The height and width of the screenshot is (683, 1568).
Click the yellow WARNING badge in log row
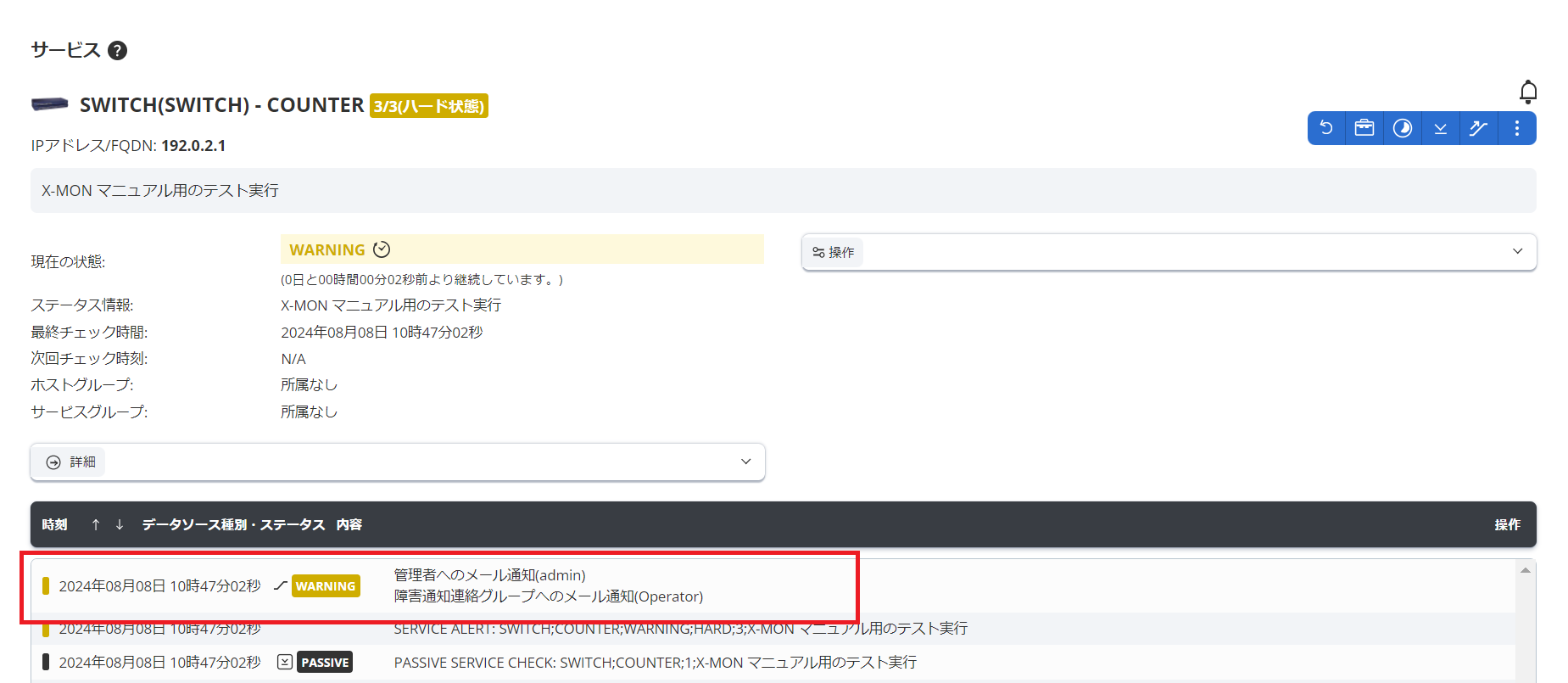pyautogui.click(x=326, y=586)
